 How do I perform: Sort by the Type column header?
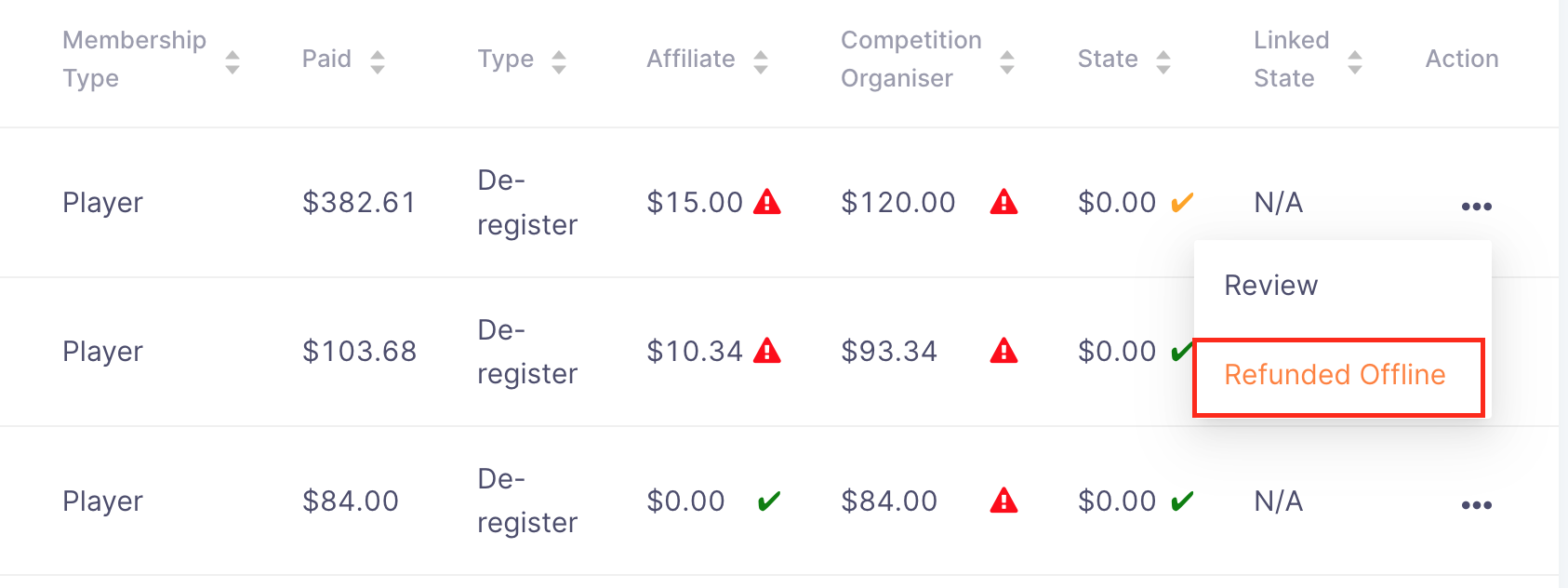click(x=558, y=62)
